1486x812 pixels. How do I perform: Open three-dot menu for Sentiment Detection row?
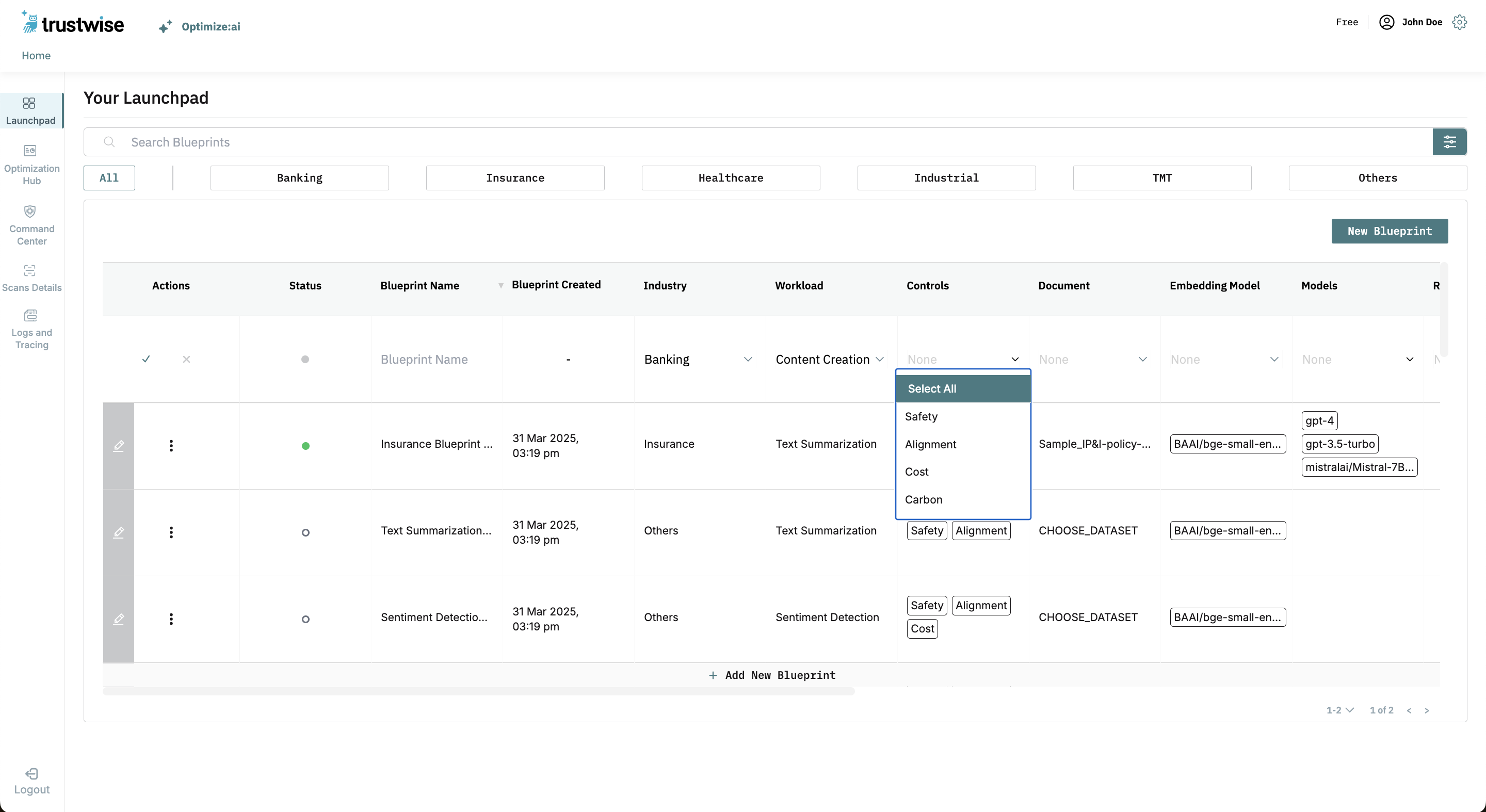point(171,619)
